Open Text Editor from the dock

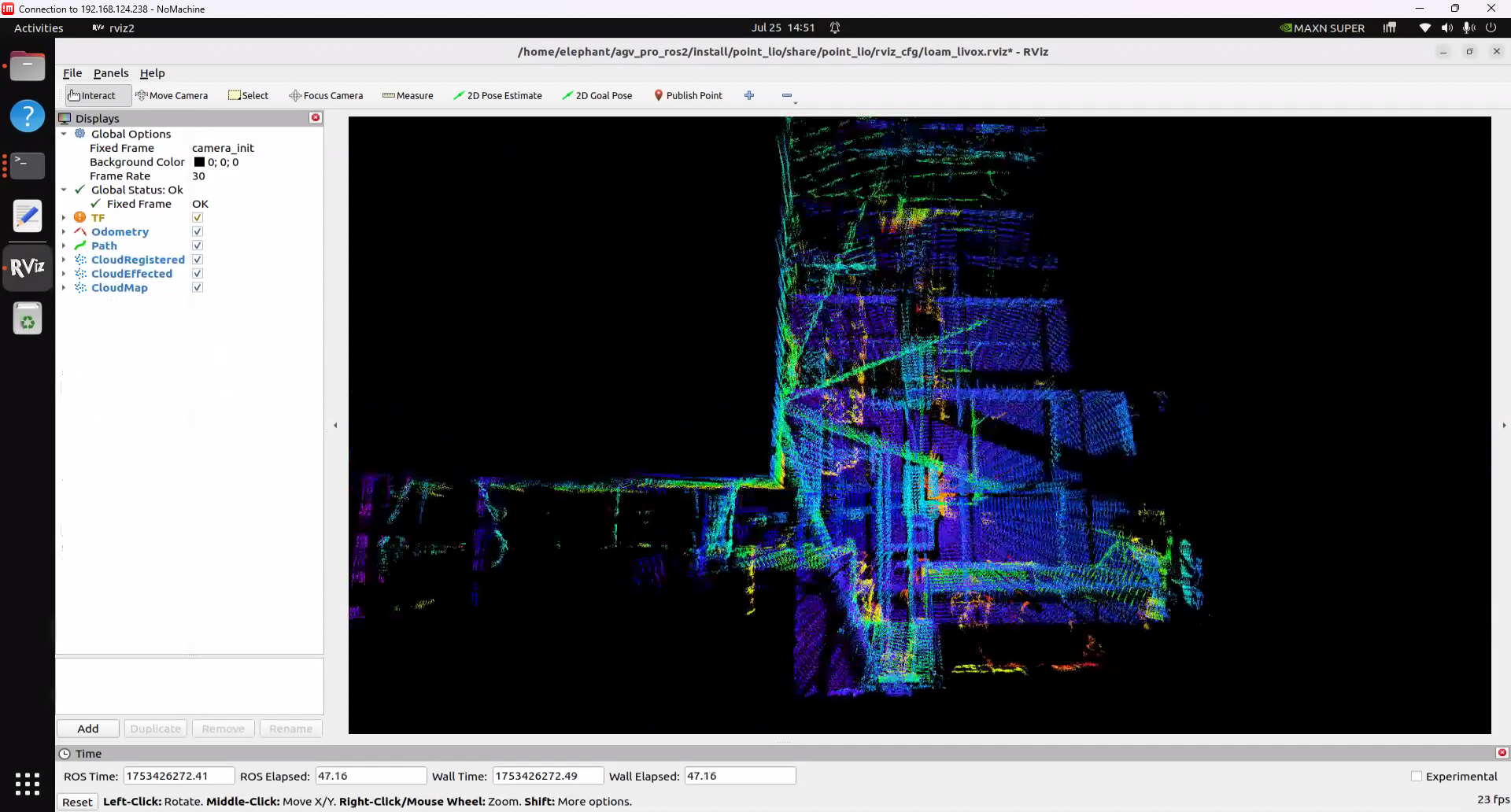pyautogui.click(x=28, y=216)
